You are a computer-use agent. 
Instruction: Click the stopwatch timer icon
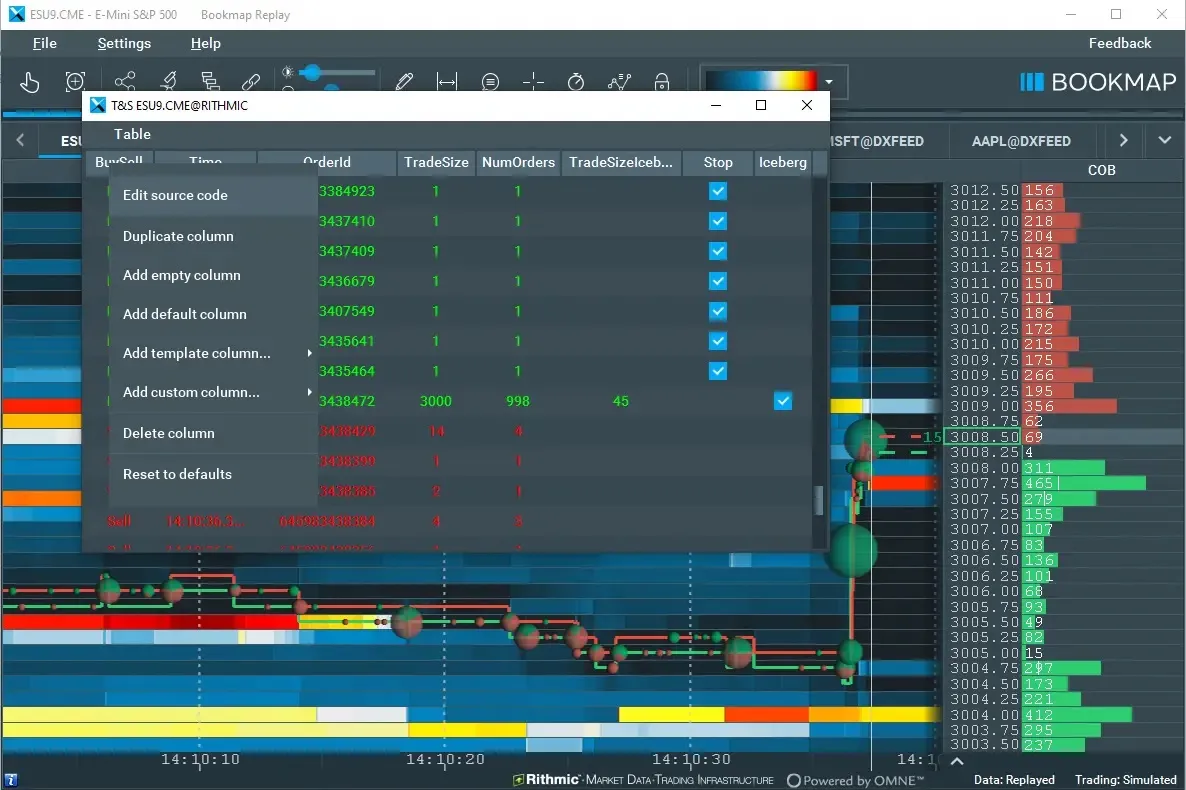coord(576,82)
